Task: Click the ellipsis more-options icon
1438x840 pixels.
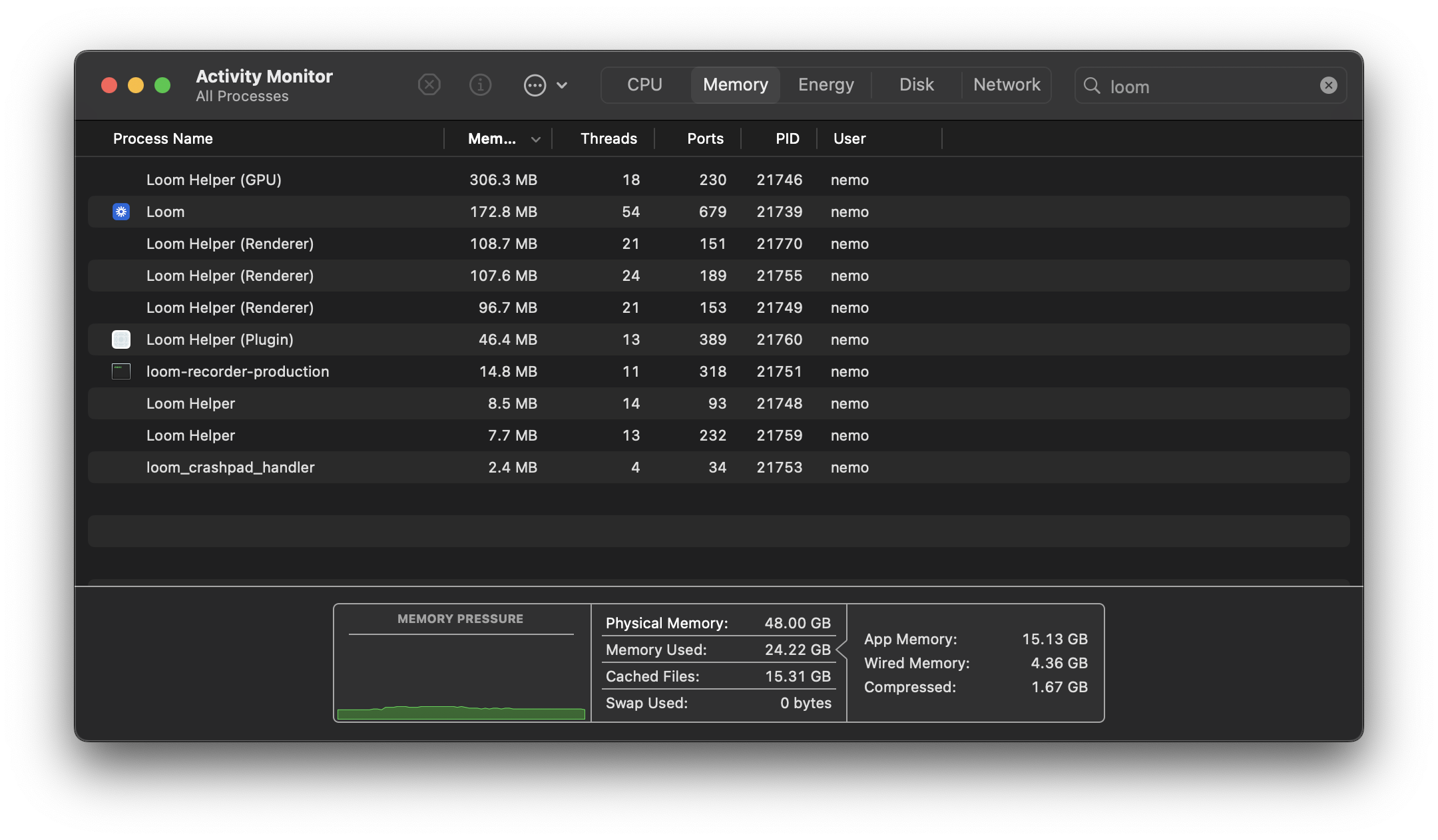Action: click(x=535, y=85)
